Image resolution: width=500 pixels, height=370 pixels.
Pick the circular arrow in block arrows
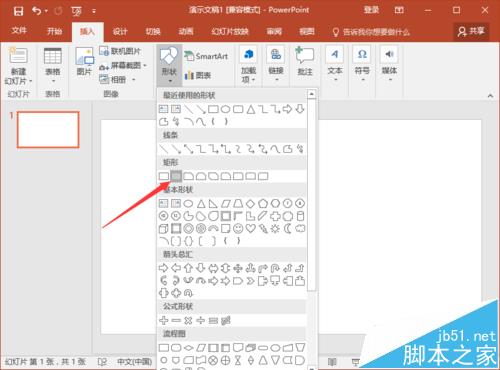tap(188, 293)
